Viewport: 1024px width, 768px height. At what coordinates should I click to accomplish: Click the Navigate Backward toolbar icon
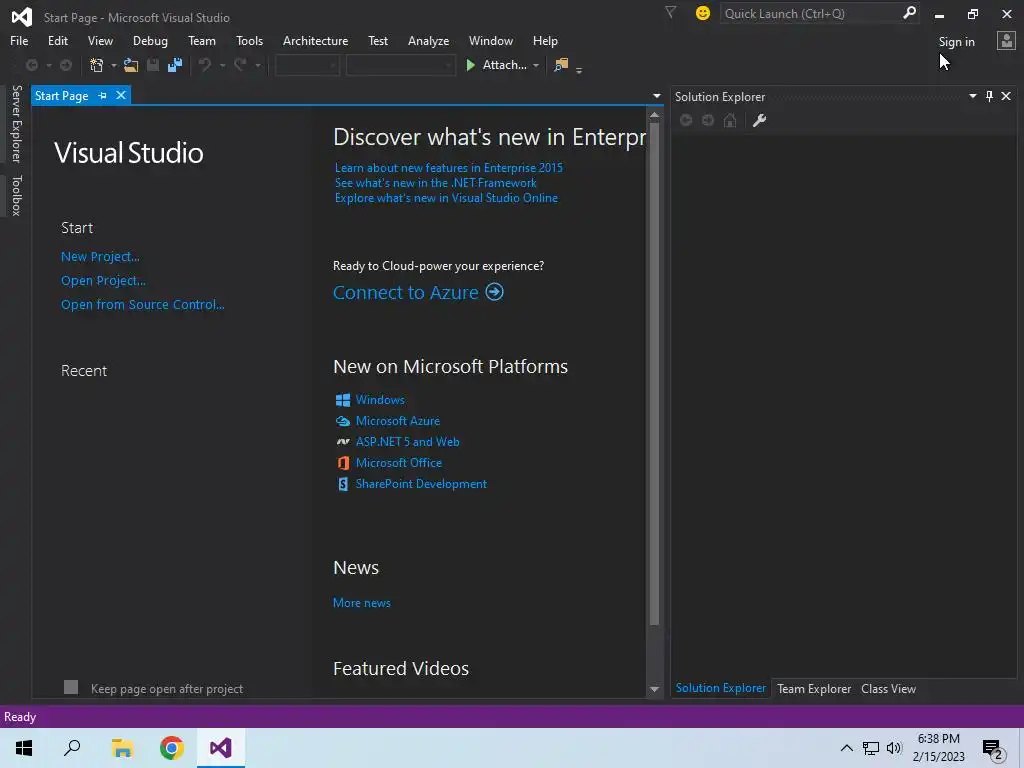31,65
